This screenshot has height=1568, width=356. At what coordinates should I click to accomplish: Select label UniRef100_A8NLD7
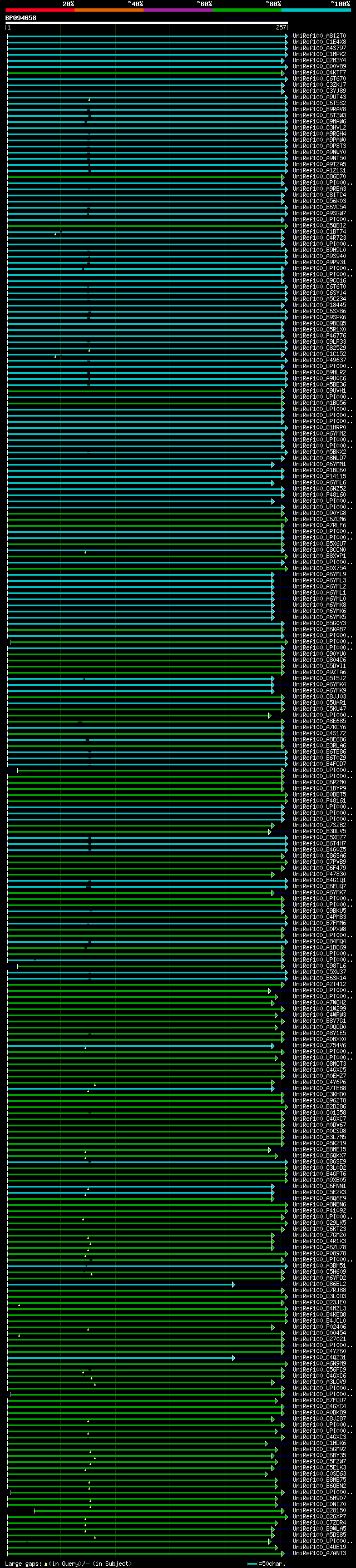(x=319, y=458)
